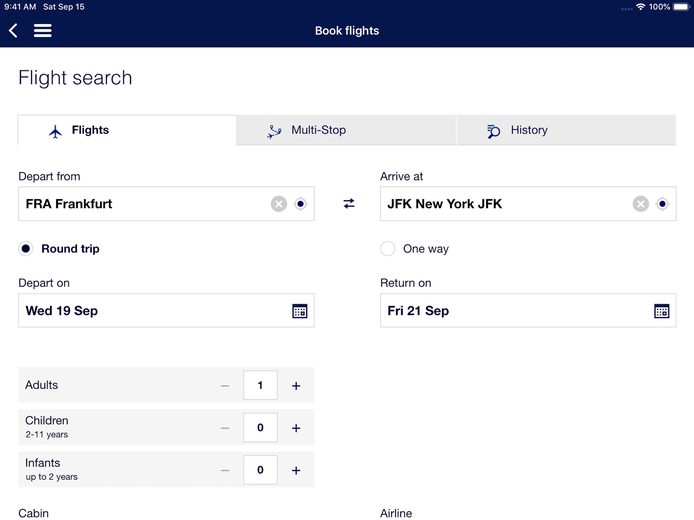Swap departure and arrival airports

(x=349, y=204)
